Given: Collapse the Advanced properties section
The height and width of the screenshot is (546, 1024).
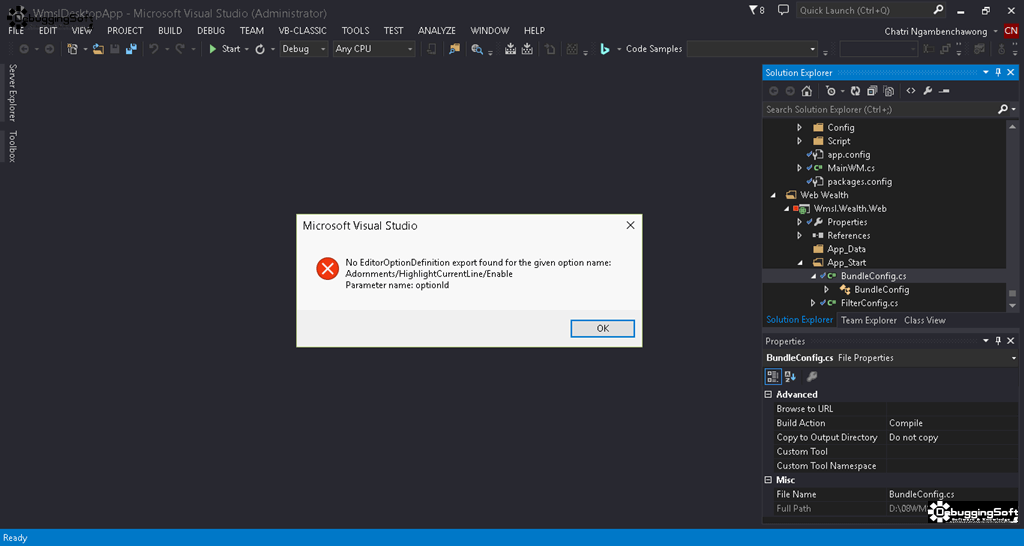Looking at the screenshot, I should click(768, 394).
